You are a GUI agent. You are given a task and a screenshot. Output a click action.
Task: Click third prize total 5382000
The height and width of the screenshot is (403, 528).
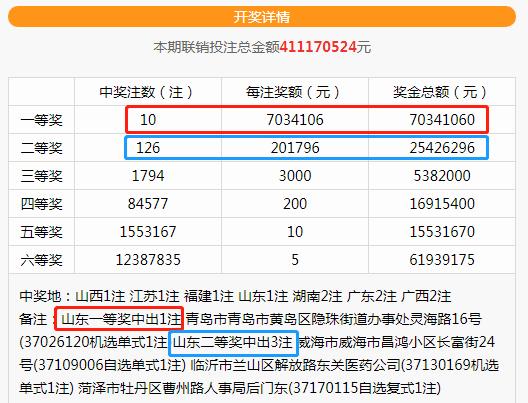pyautogui.click(x=442, y=176)
